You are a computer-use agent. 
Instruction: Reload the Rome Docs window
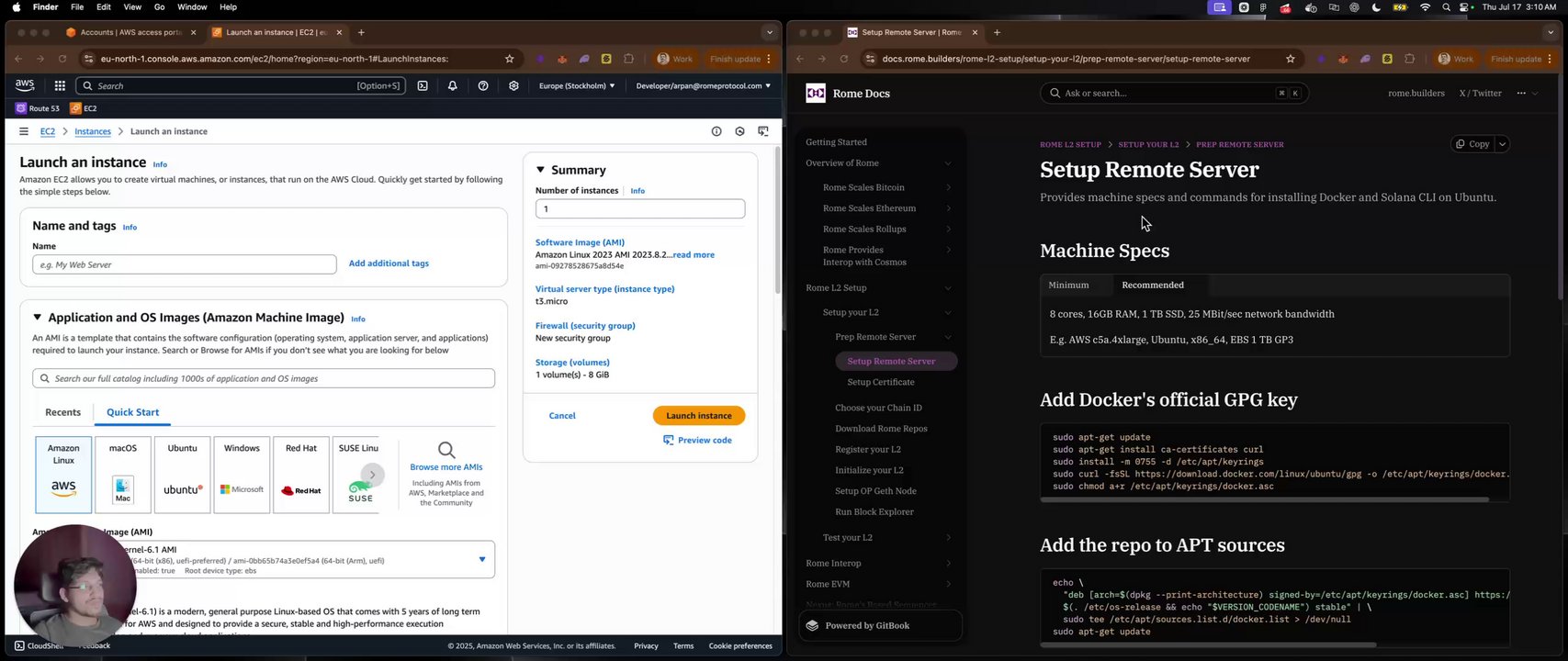[844, 59]
